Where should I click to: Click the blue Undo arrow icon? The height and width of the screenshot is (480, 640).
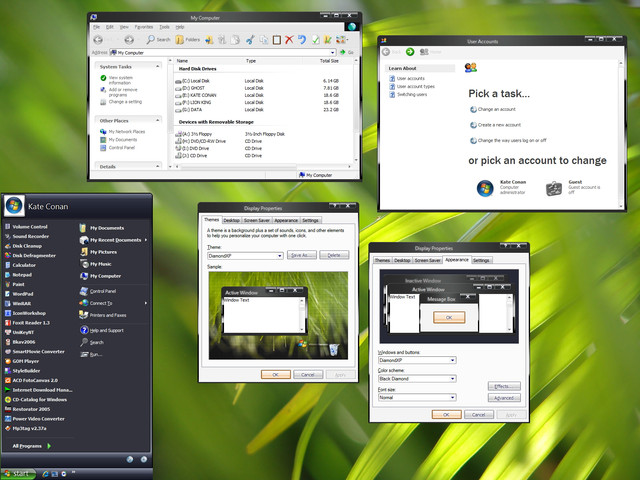(302, 40)
